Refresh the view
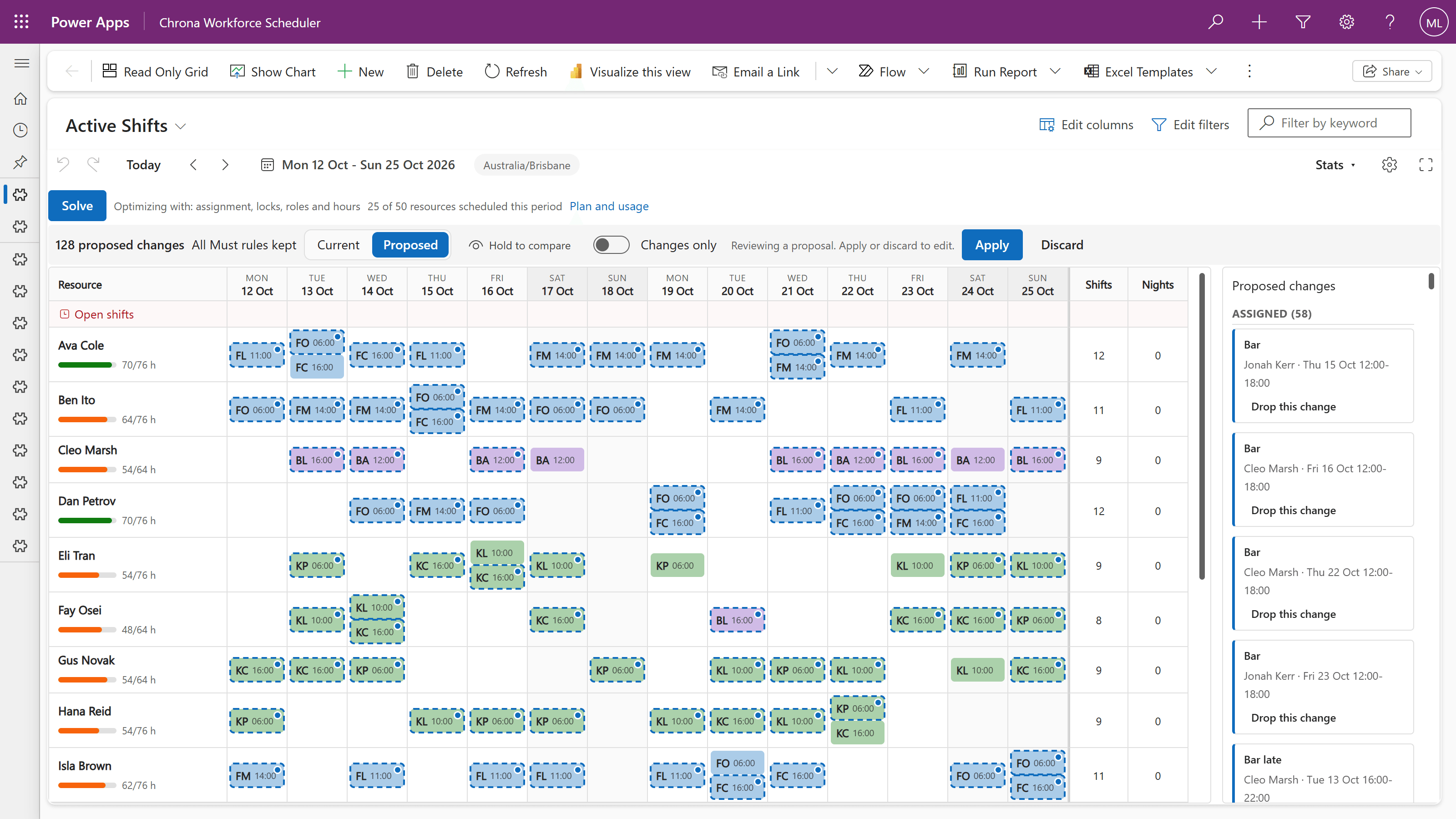This screenshot has width=1456, height=819. tap(516, 71)
